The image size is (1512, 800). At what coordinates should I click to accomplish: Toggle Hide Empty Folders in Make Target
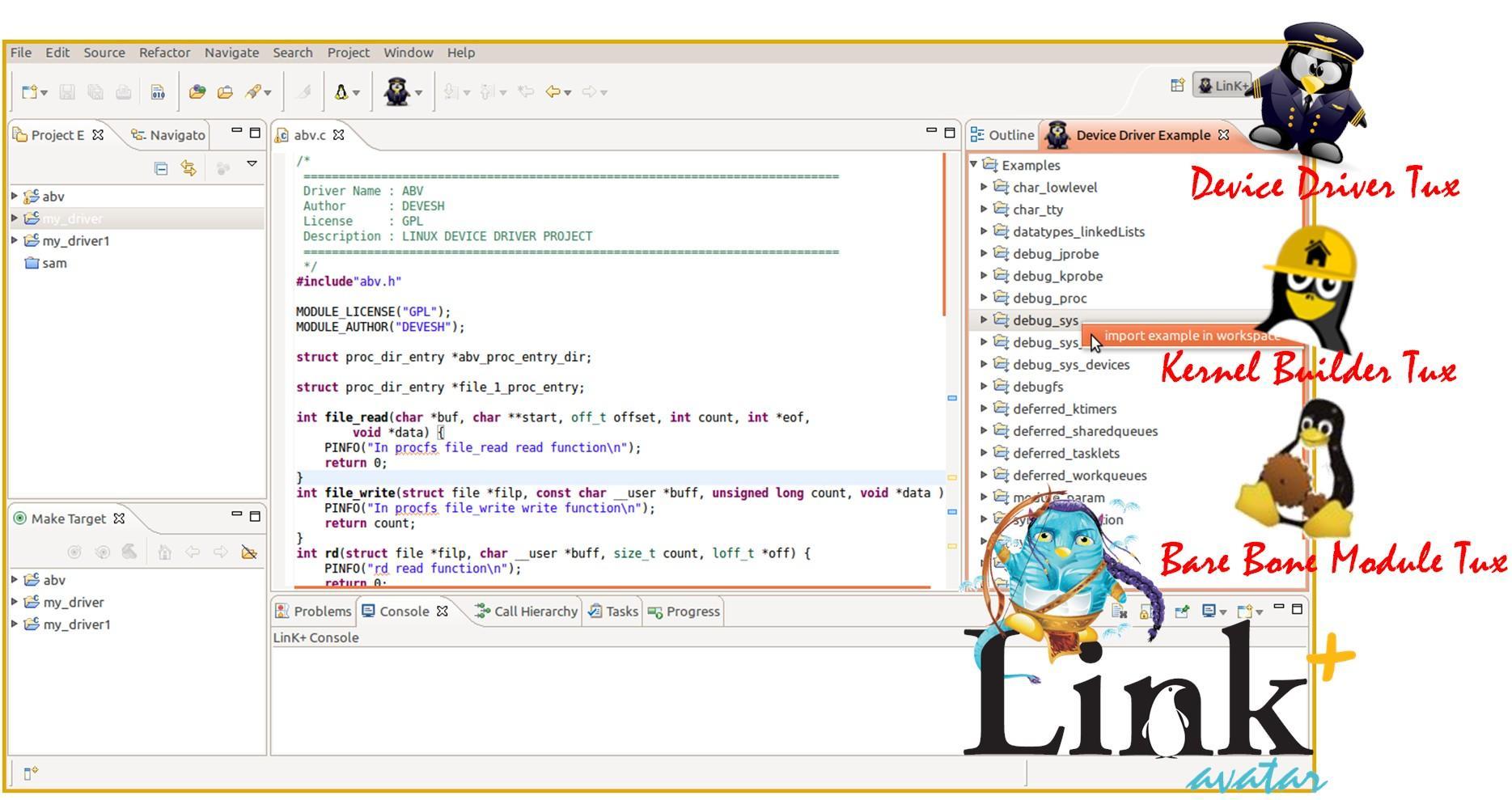(249, 552)
